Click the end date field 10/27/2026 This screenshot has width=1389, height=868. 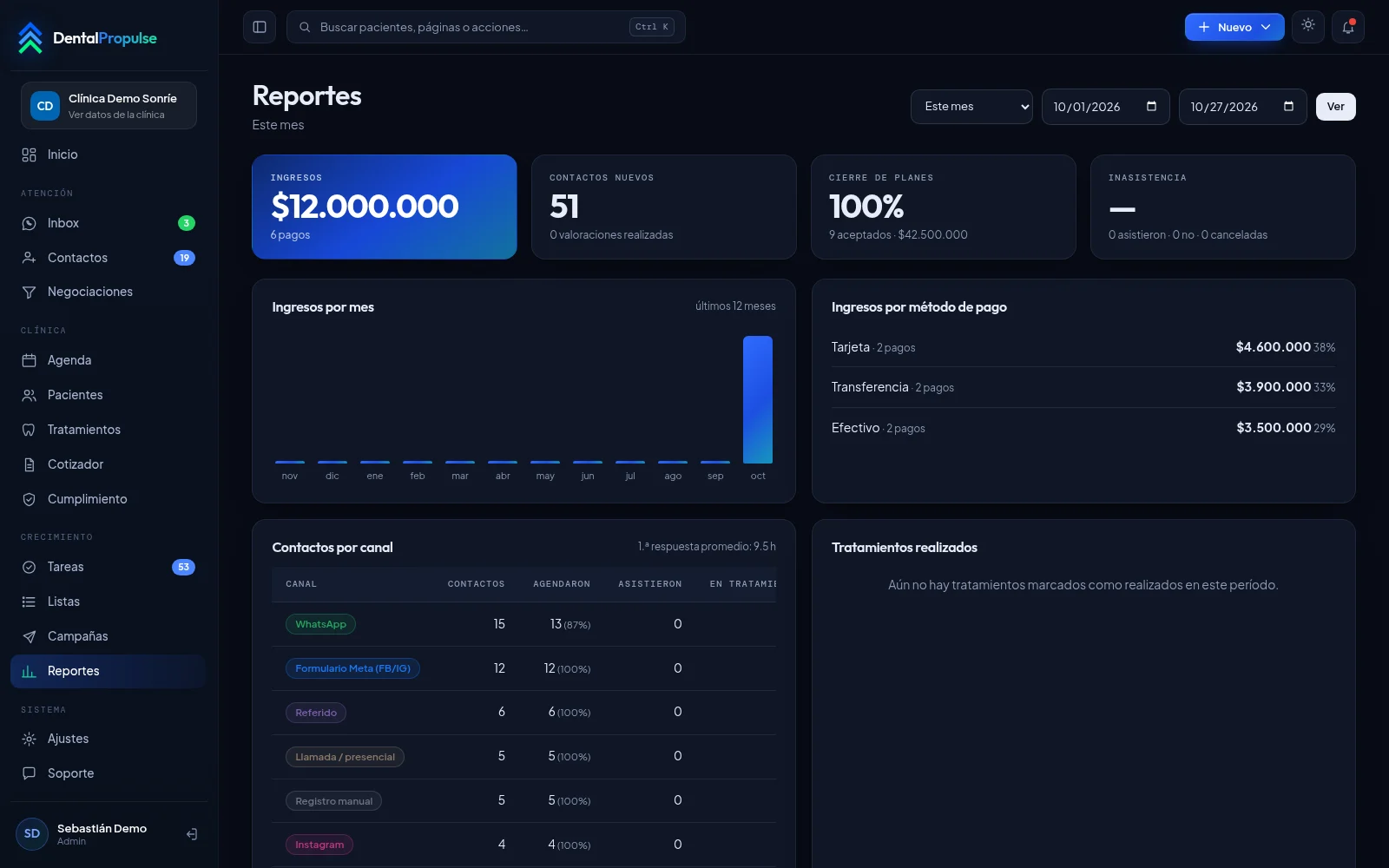click(x=1242, y=107)
